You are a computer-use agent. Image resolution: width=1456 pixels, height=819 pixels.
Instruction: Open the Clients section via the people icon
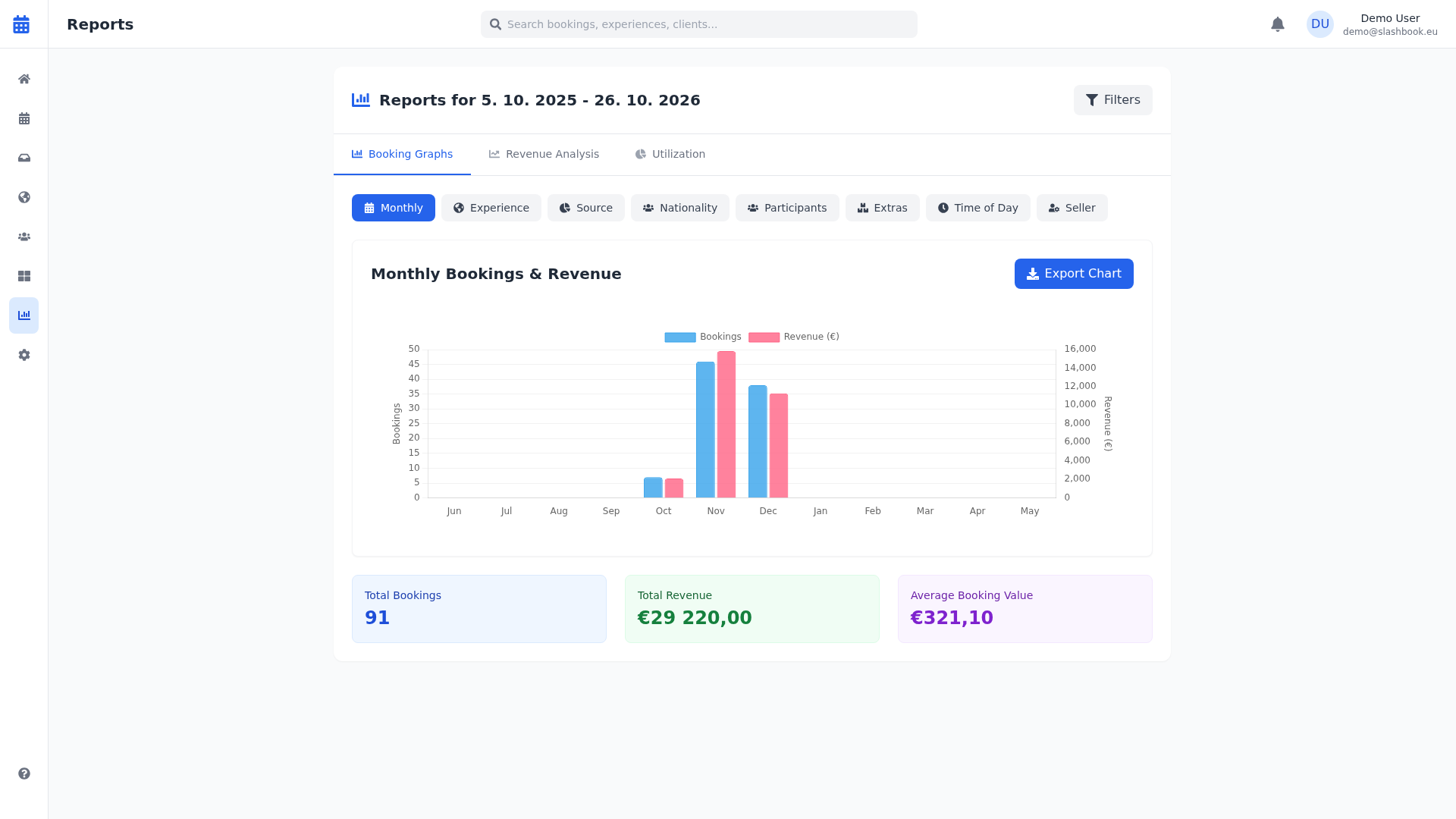24,237
